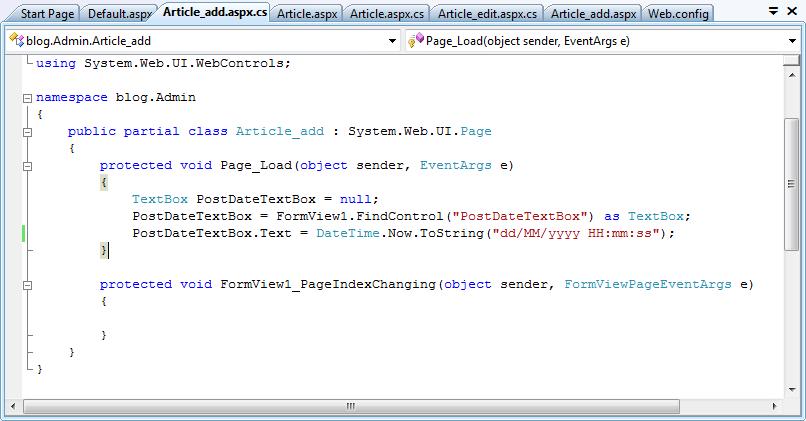The width and height of the screenshot is (806, 421).
Task: Open the Page_Load members dropdown
Action: tap(792, 41)
